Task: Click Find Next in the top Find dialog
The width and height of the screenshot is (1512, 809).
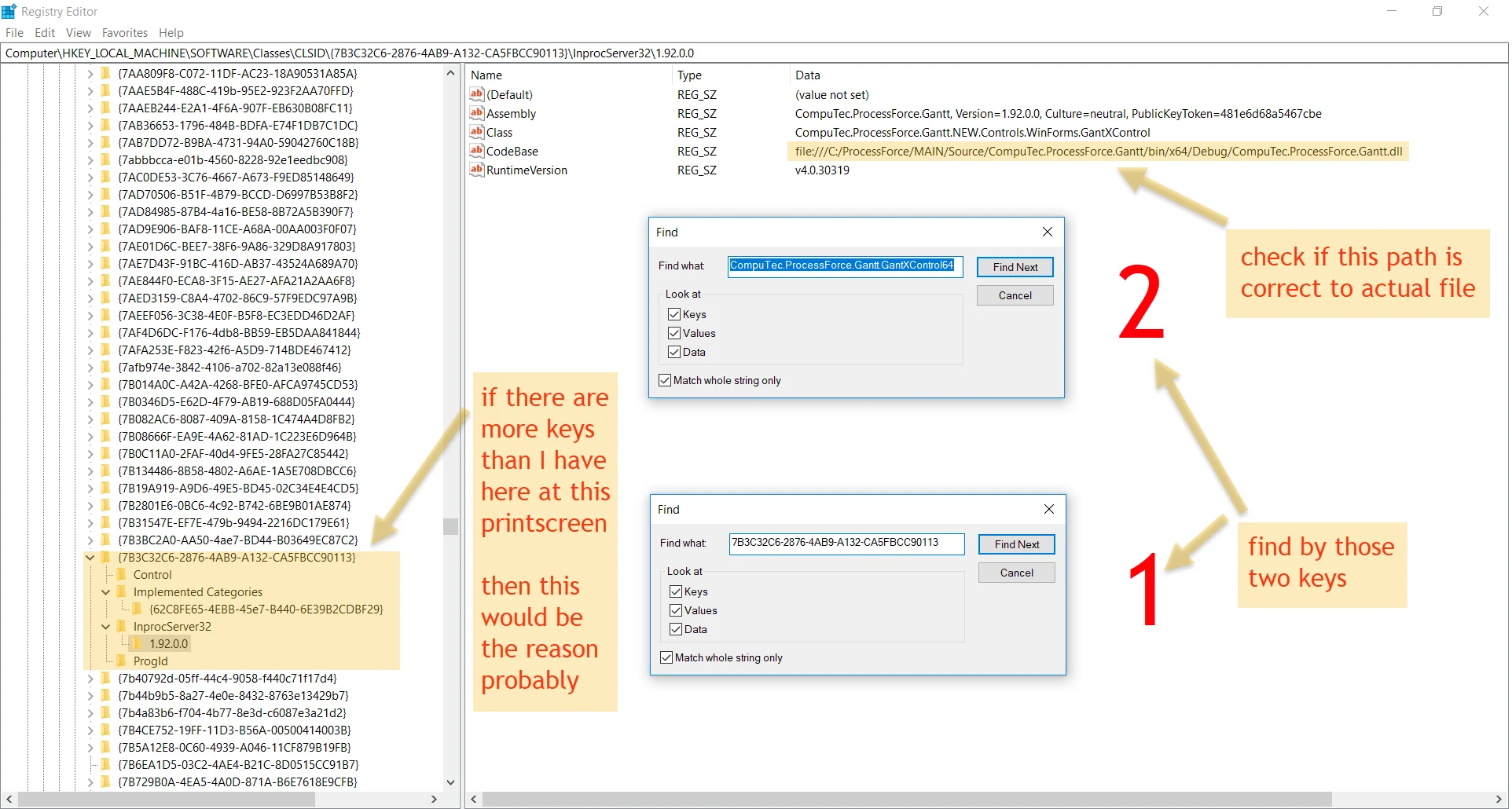Action: tap(1014, 267)
